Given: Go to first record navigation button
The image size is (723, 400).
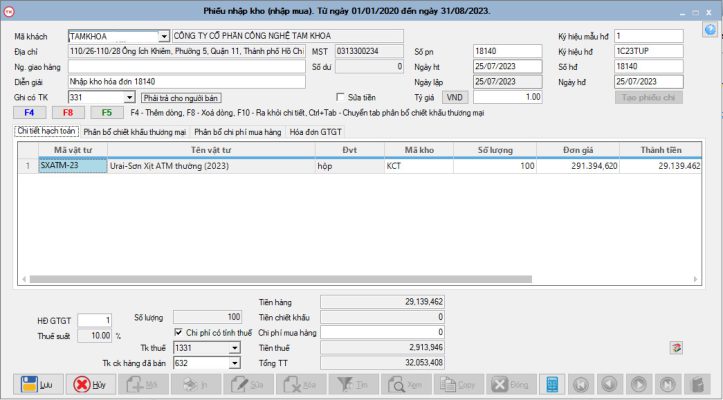Looking at the screenshot, I should (581, 384).
